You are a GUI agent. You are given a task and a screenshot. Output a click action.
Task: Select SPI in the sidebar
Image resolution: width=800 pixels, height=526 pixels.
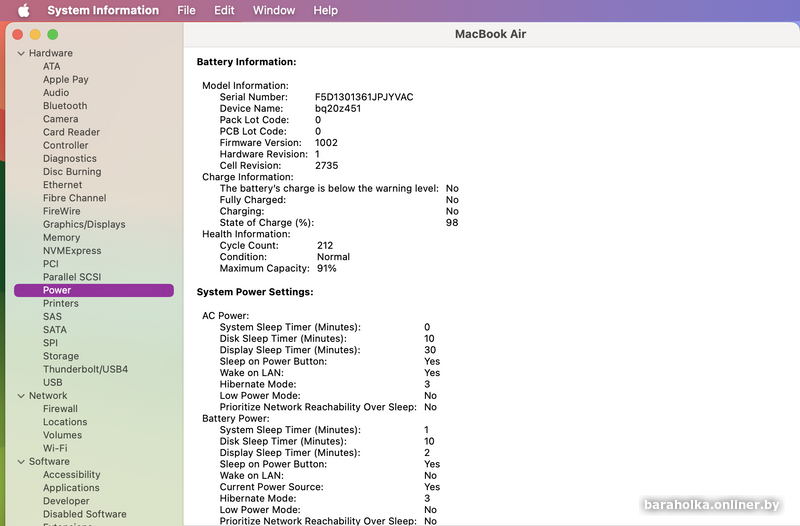[x=50, y=343]
